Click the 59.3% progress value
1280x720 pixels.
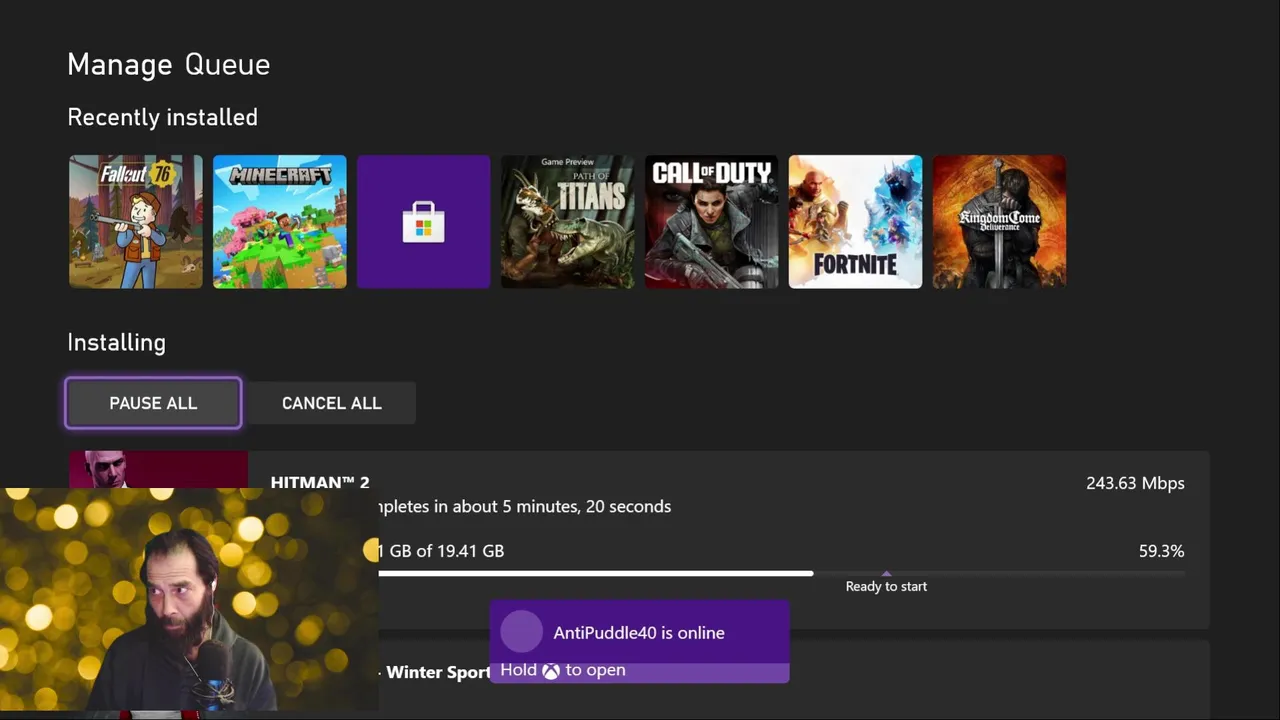click(1161, 551)
